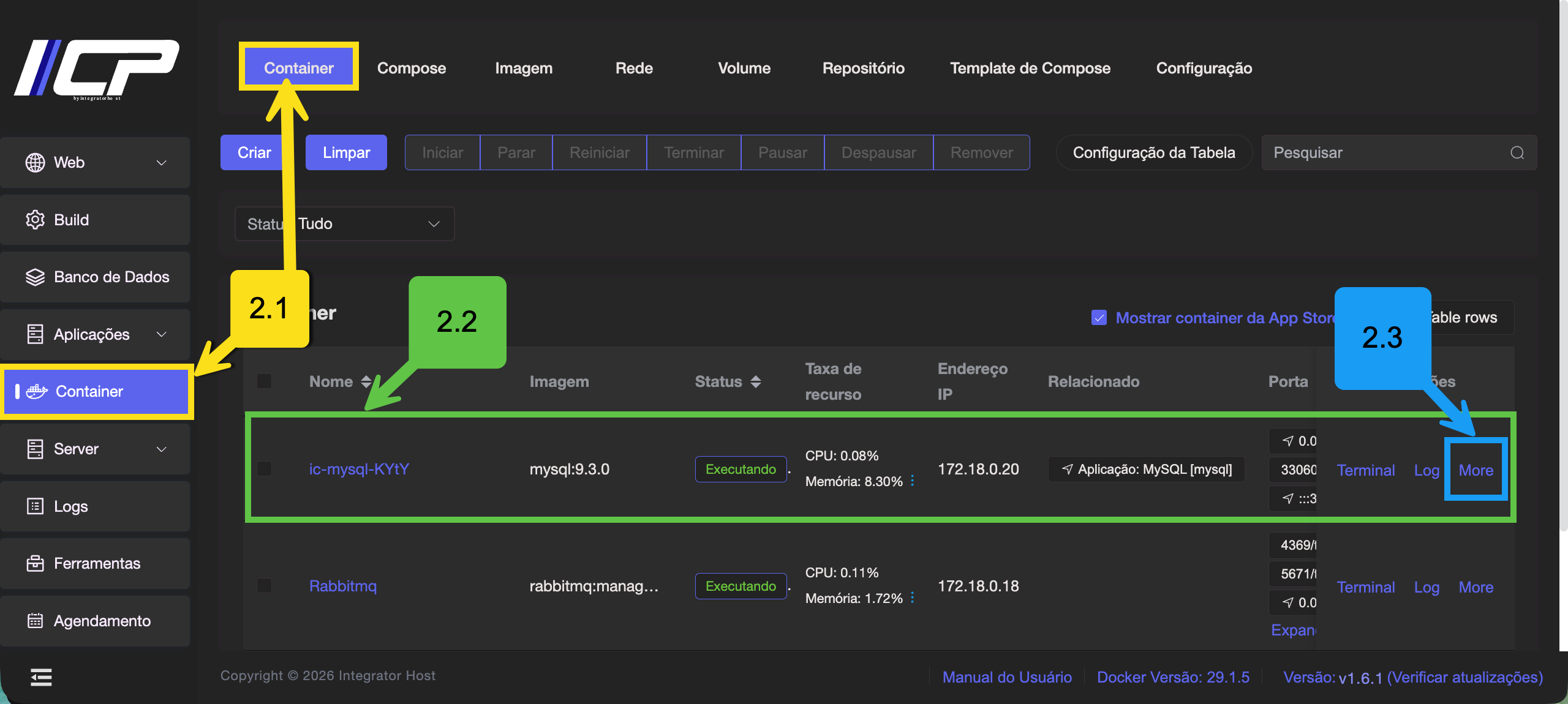The height and width of the screenshot is (704, 1568).
Task: Click the Banco de Dados layers icon
Action: pos(35,277)
